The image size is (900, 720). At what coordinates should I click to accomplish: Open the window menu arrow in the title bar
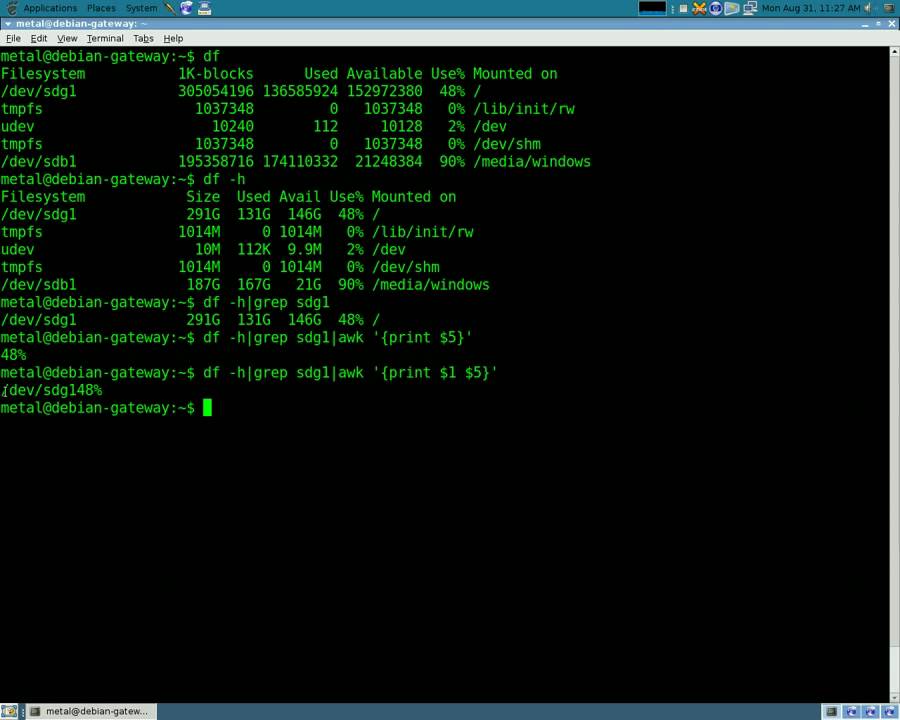click(x=8, y=24)
